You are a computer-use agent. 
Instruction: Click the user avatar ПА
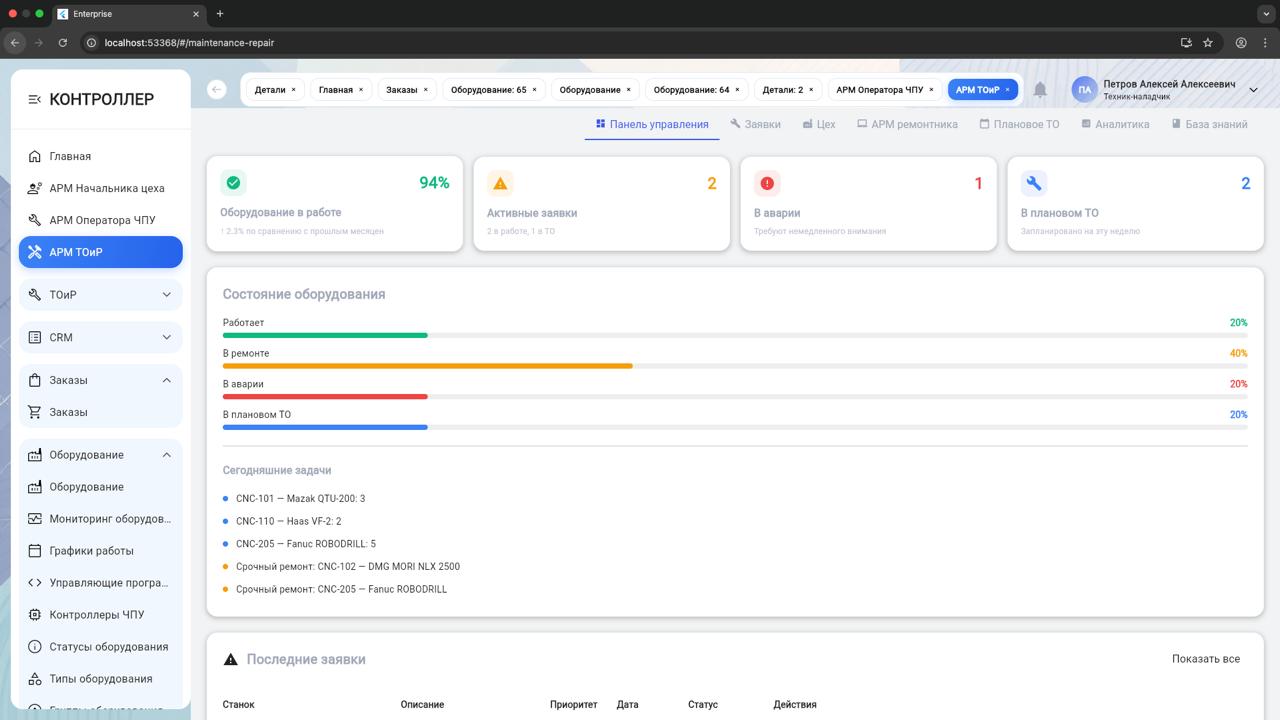[x=1084, y=90]
